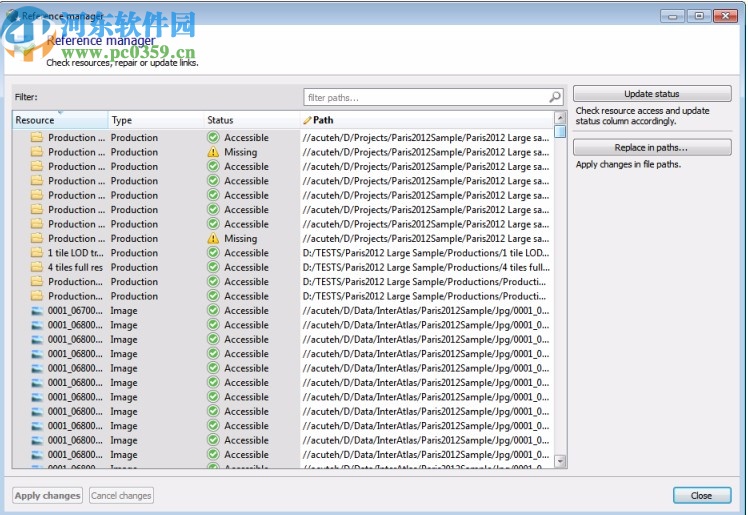The image size is (748, 515).
Task: Click the green check icon in the '4 tiles full res' row
Action: [213, 267]
